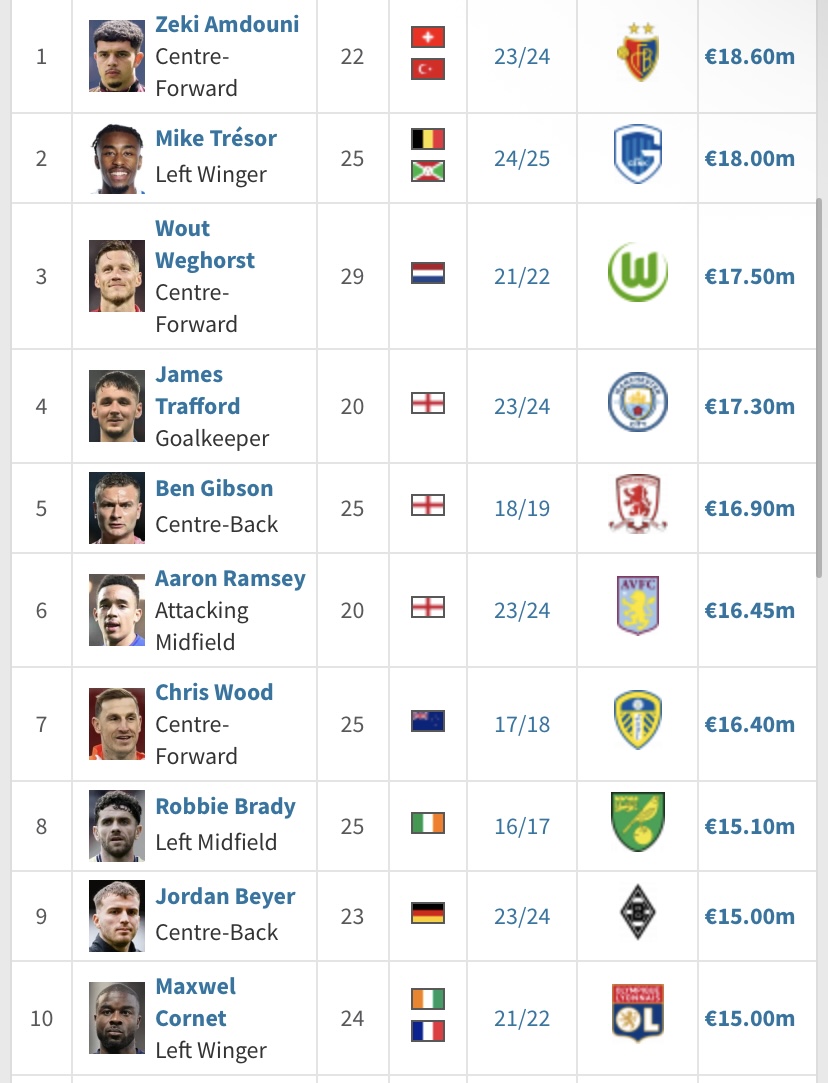Select the Manchester City club badge
This screenshot has height=1083, width=828.
638,402
